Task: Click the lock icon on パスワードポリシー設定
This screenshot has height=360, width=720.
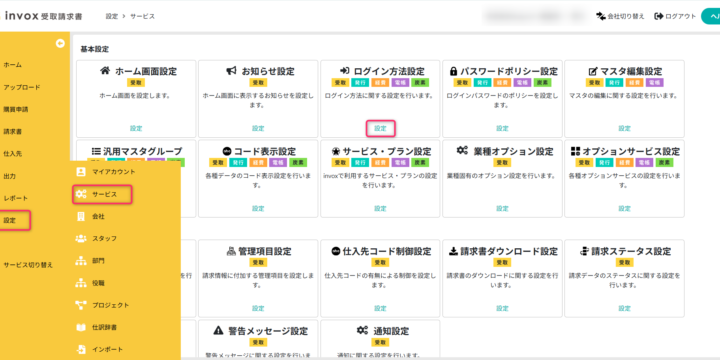Action: [454, 71]
